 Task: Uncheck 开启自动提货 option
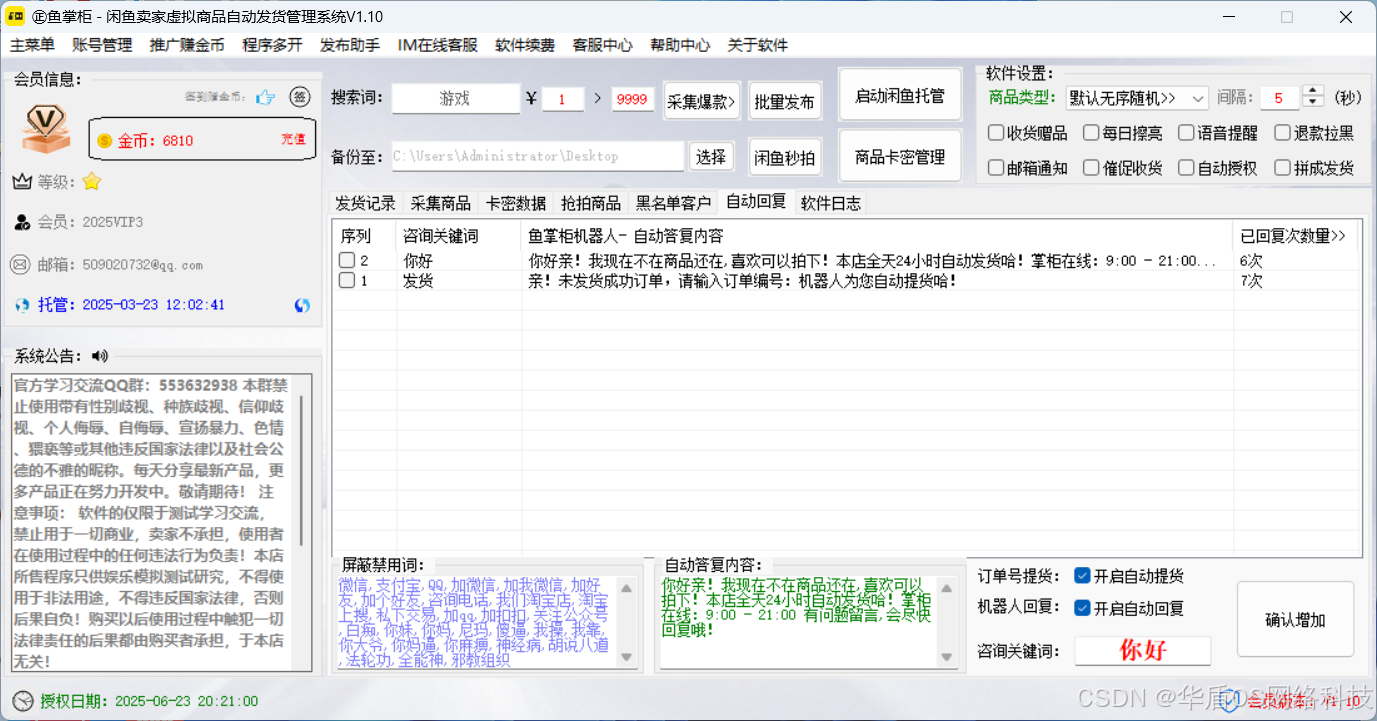point(1082,576)
